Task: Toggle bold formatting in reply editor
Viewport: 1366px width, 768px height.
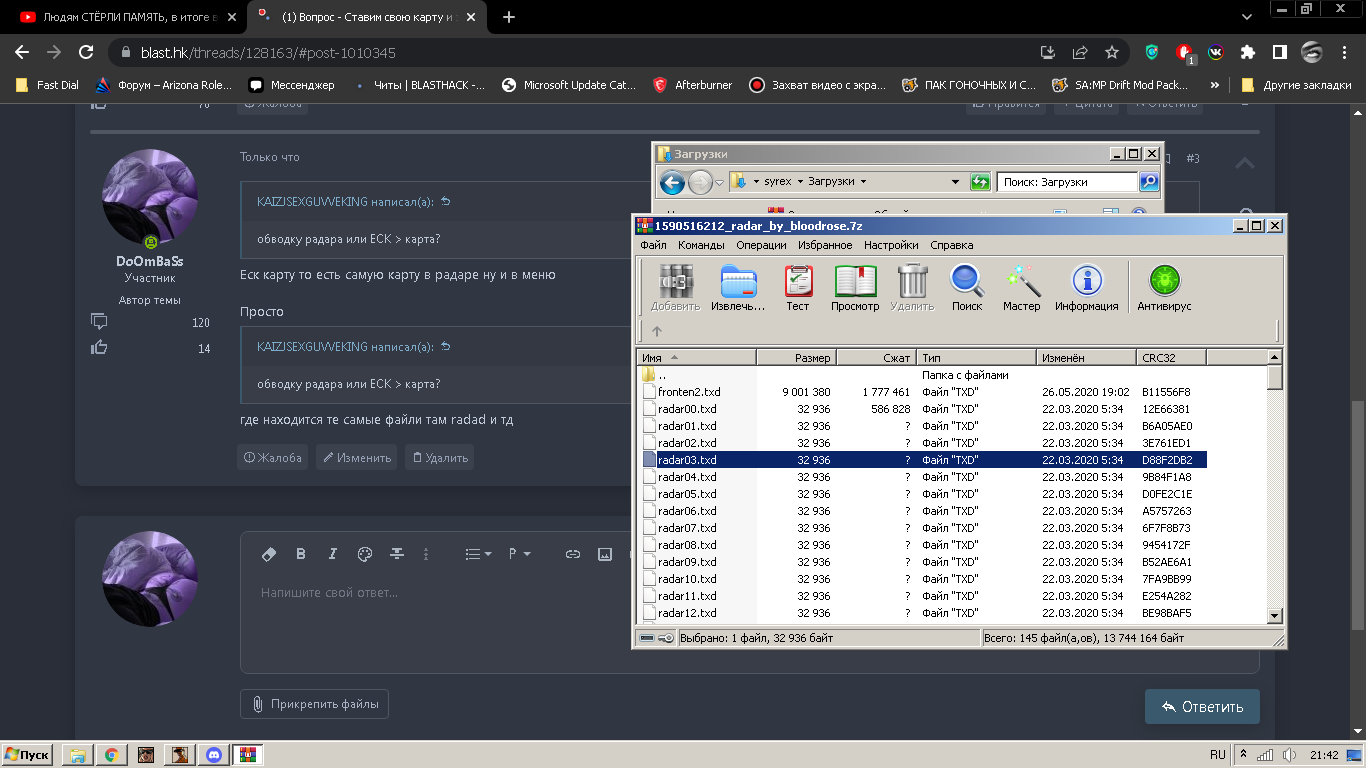Action: point(301,554)
